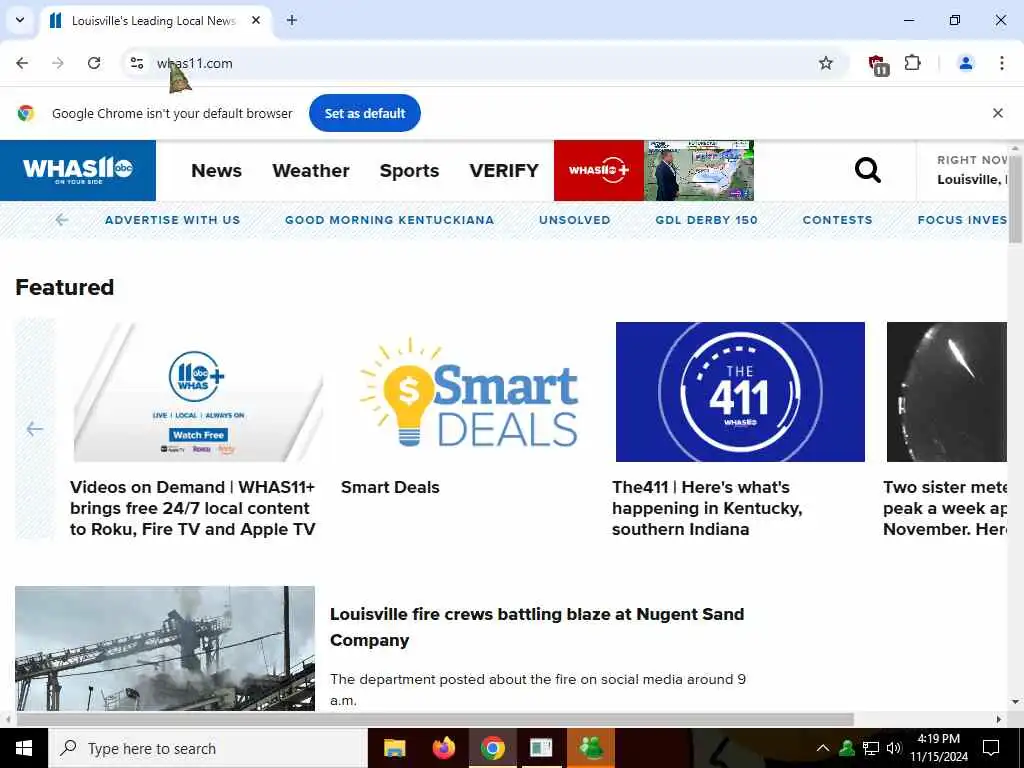The width and height of the screenshot is (1024, 768).
Task: Click Set as default button
Action: [x=364, y=113]
